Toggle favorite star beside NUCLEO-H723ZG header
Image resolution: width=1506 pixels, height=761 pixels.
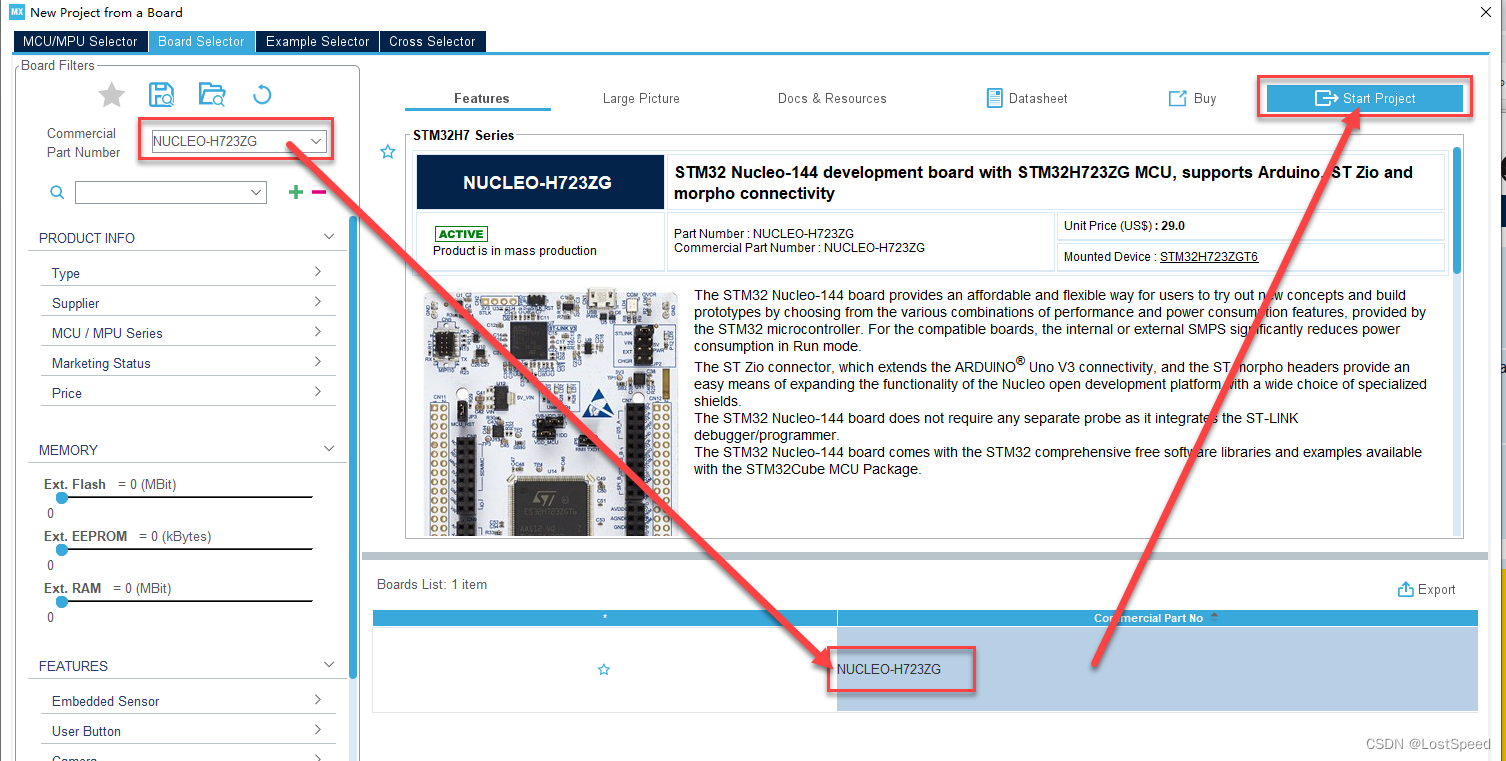388,152
